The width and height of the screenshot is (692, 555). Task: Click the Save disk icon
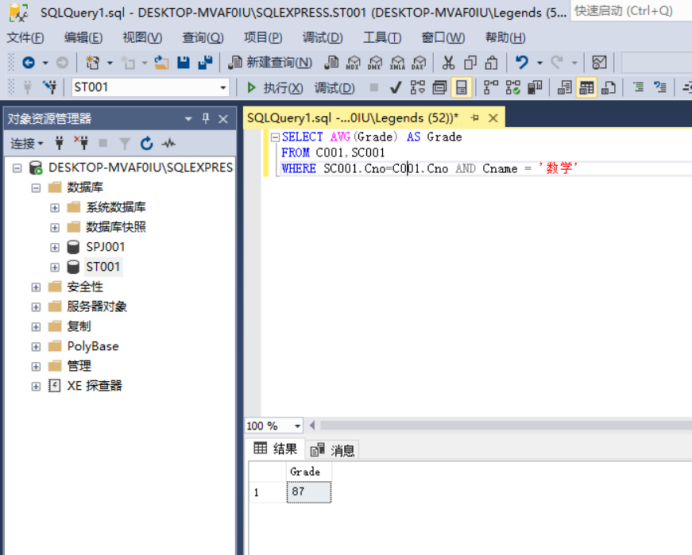coord(184,63)
